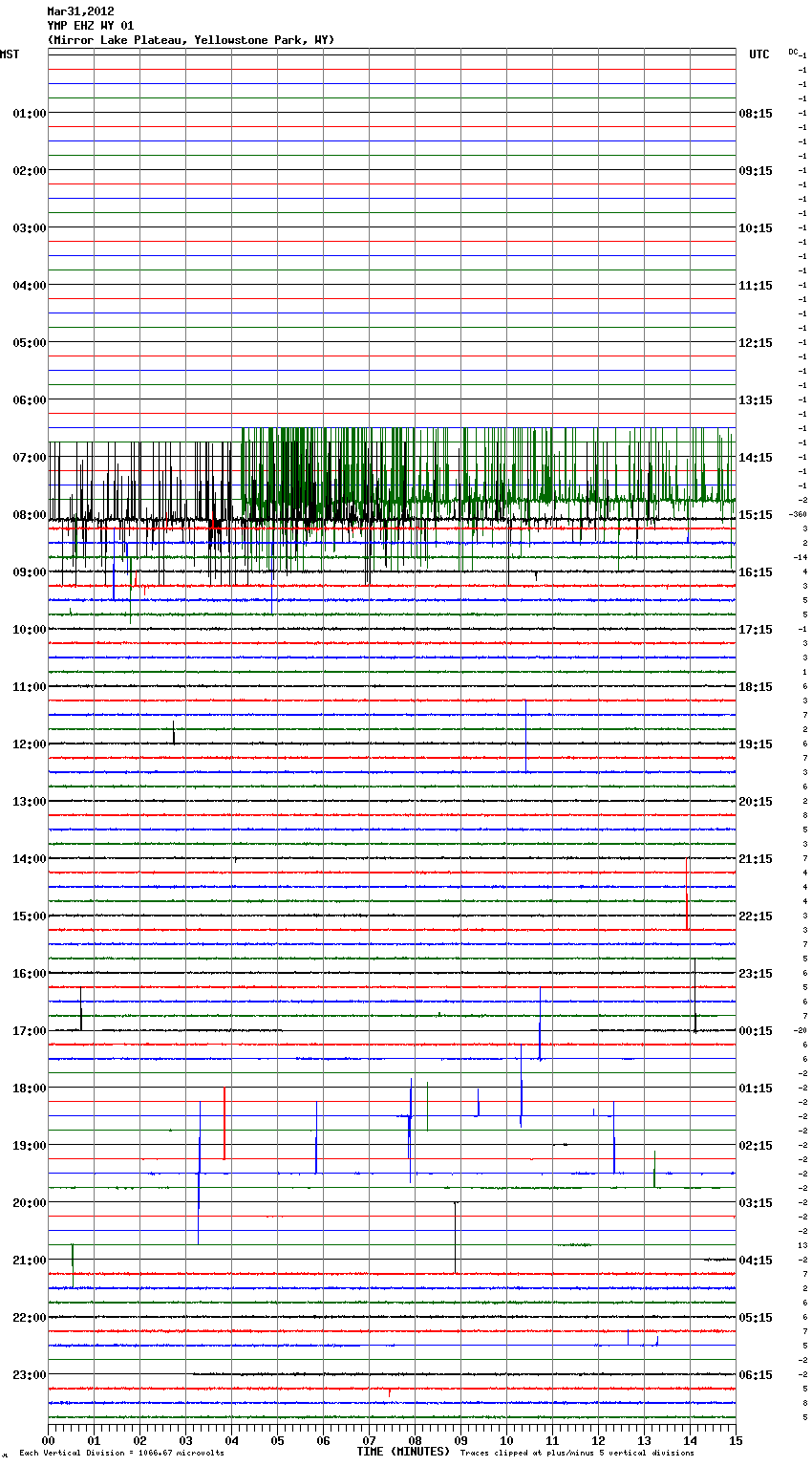Click the 'TIME (MINUTES)' axis title

click(403, 1452)
